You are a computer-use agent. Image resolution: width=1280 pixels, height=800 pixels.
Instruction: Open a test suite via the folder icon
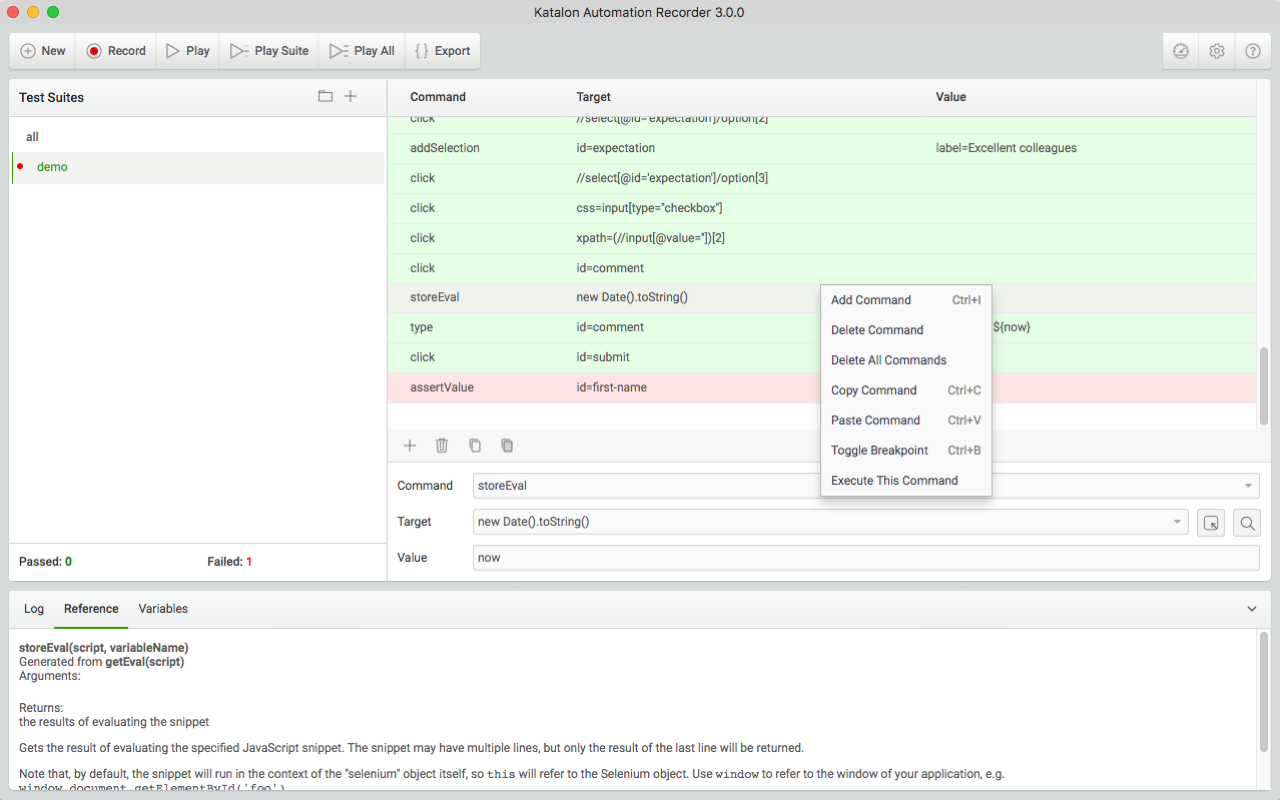click(x=325, y=97)
